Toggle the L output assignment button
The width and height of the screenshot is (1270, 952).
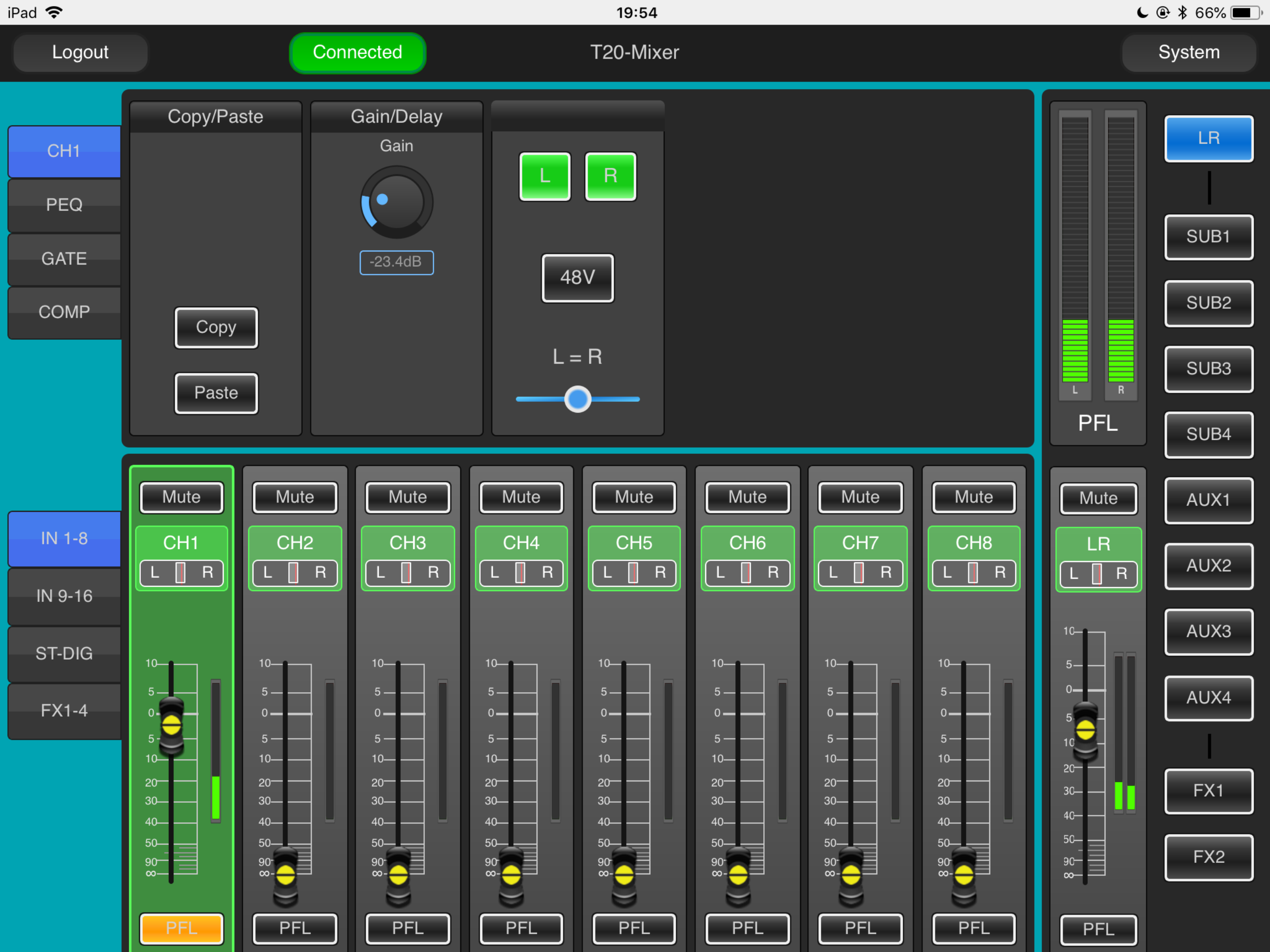click(x=544, y=176)
